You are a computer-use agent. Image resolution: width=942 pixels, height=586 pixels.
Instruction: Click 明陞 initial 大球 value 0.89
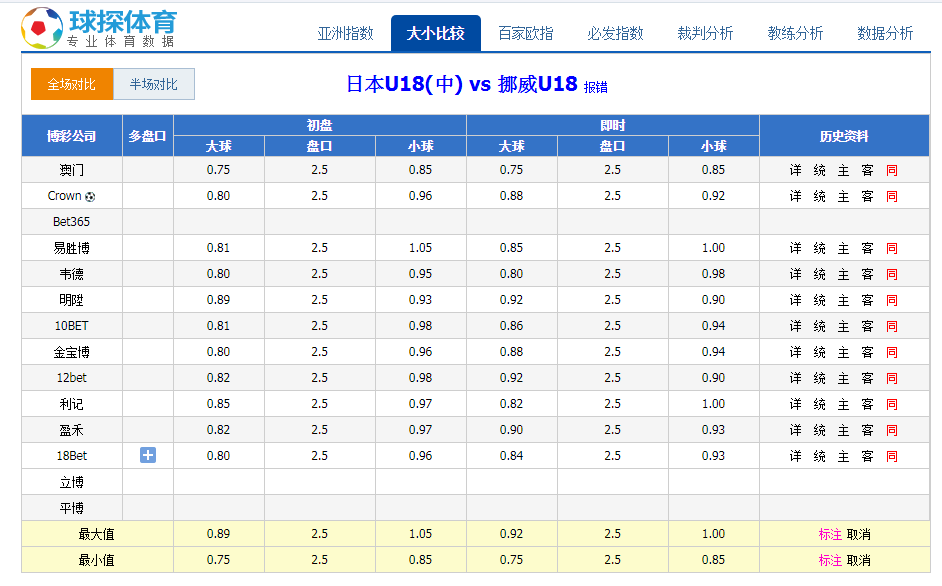tap(218, 300)
